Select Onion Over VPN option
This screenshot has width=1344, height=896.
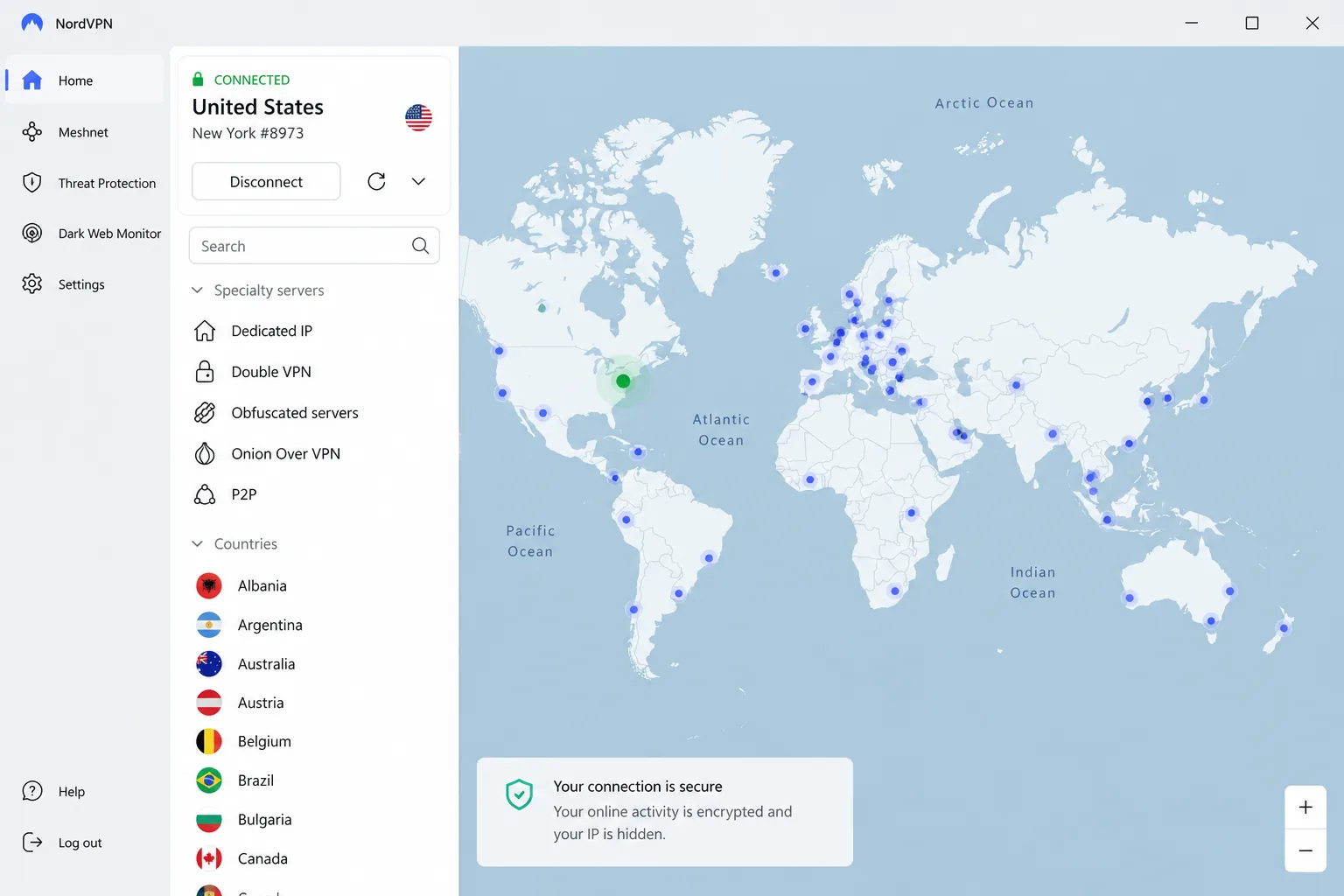point(315,454)
